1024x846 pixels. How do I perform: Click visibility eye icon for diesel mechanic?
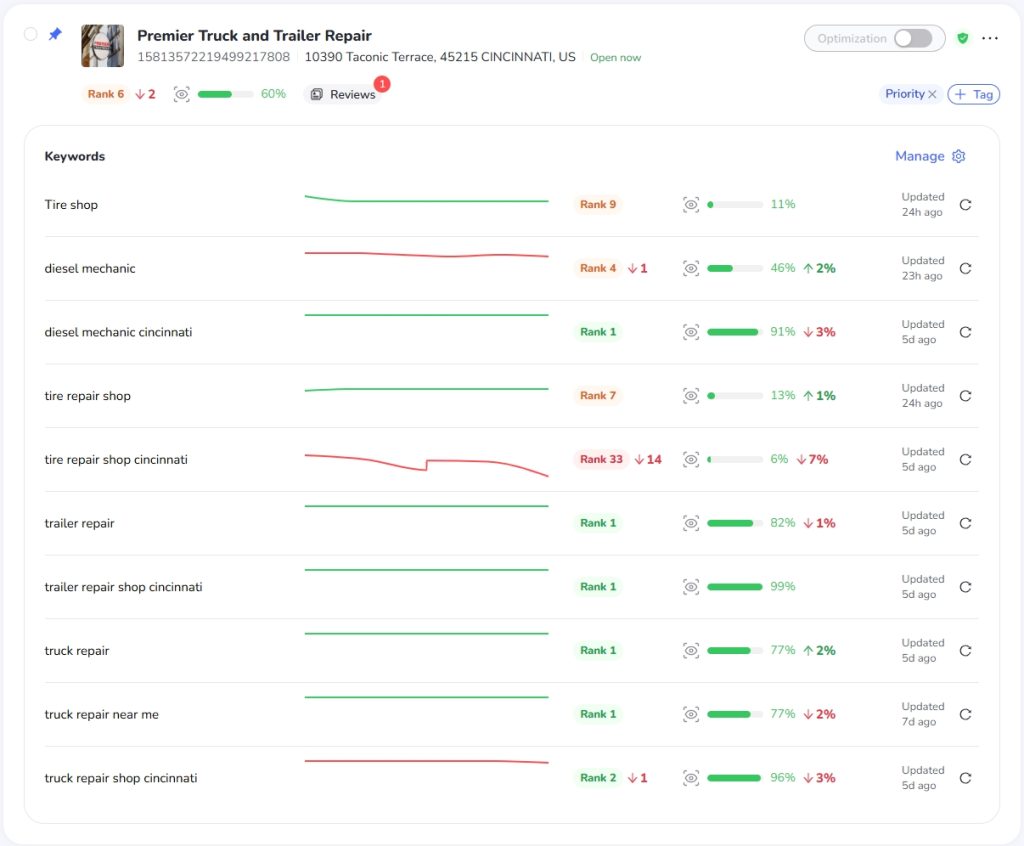tap(691, 268)
